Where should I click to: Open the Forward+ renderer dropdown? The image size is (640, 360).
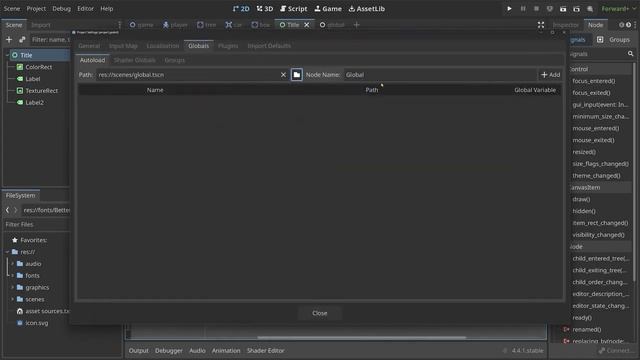[x=618, y=9]
